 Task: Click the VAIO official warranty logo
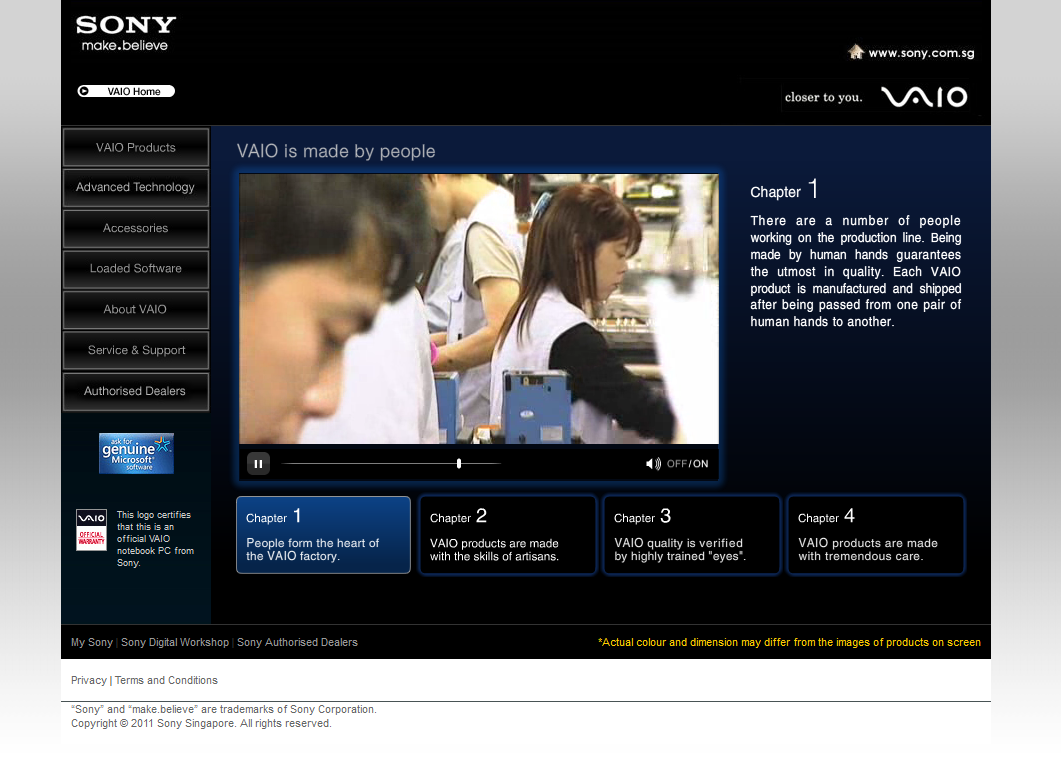[x=91, y=530]
